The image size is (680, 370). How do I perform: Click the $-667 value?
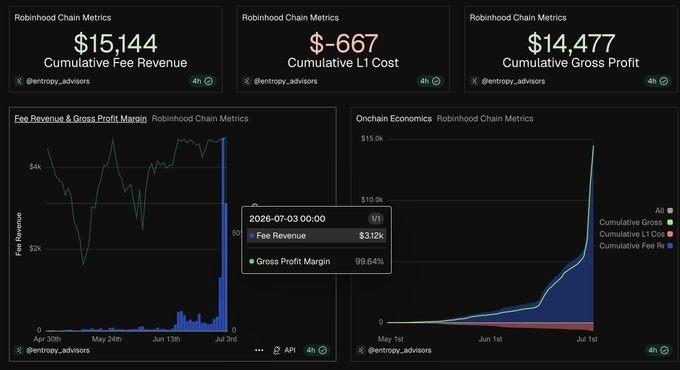pyautogui.click(x=343, y=43)
